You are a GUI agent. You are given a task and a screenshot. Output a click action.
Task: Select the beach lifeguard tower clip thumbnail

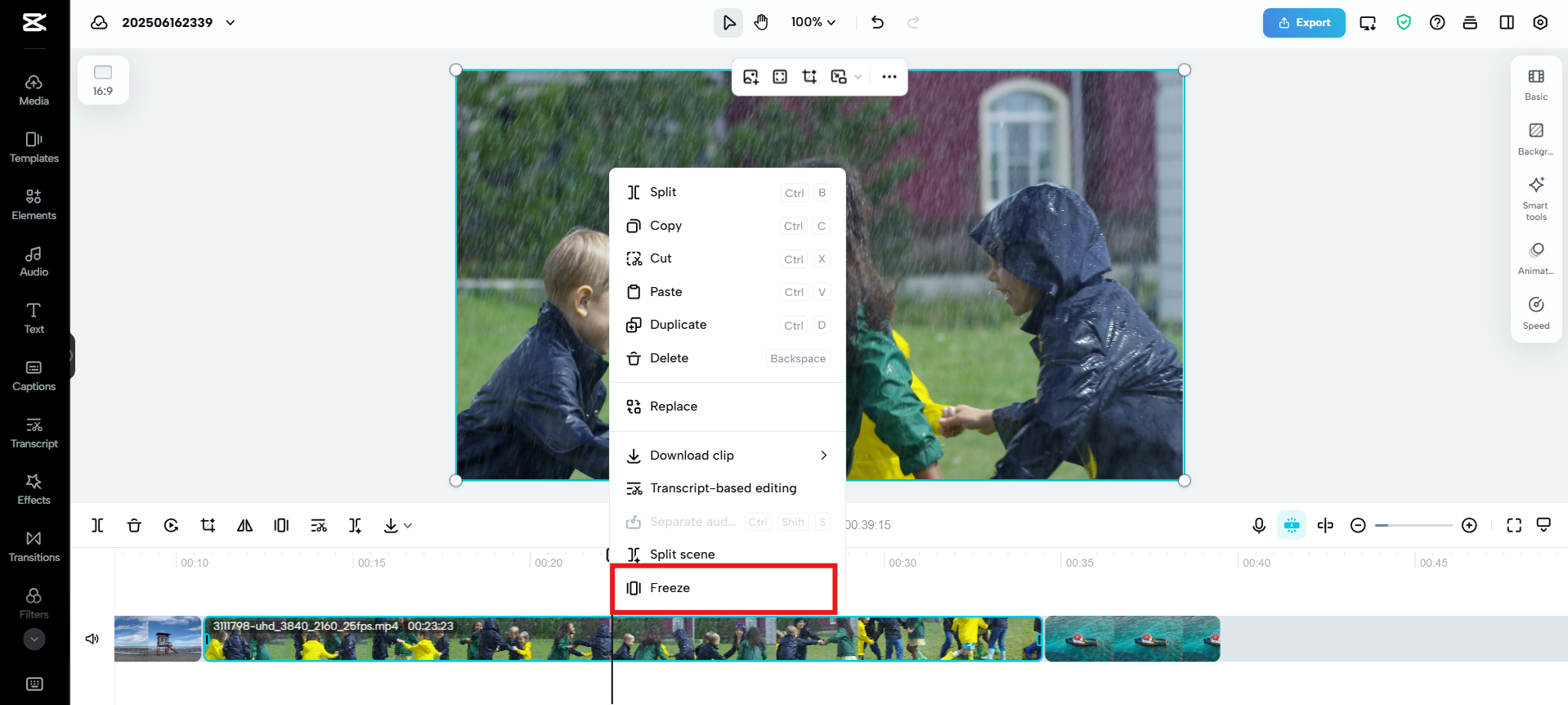coord(158,639)
